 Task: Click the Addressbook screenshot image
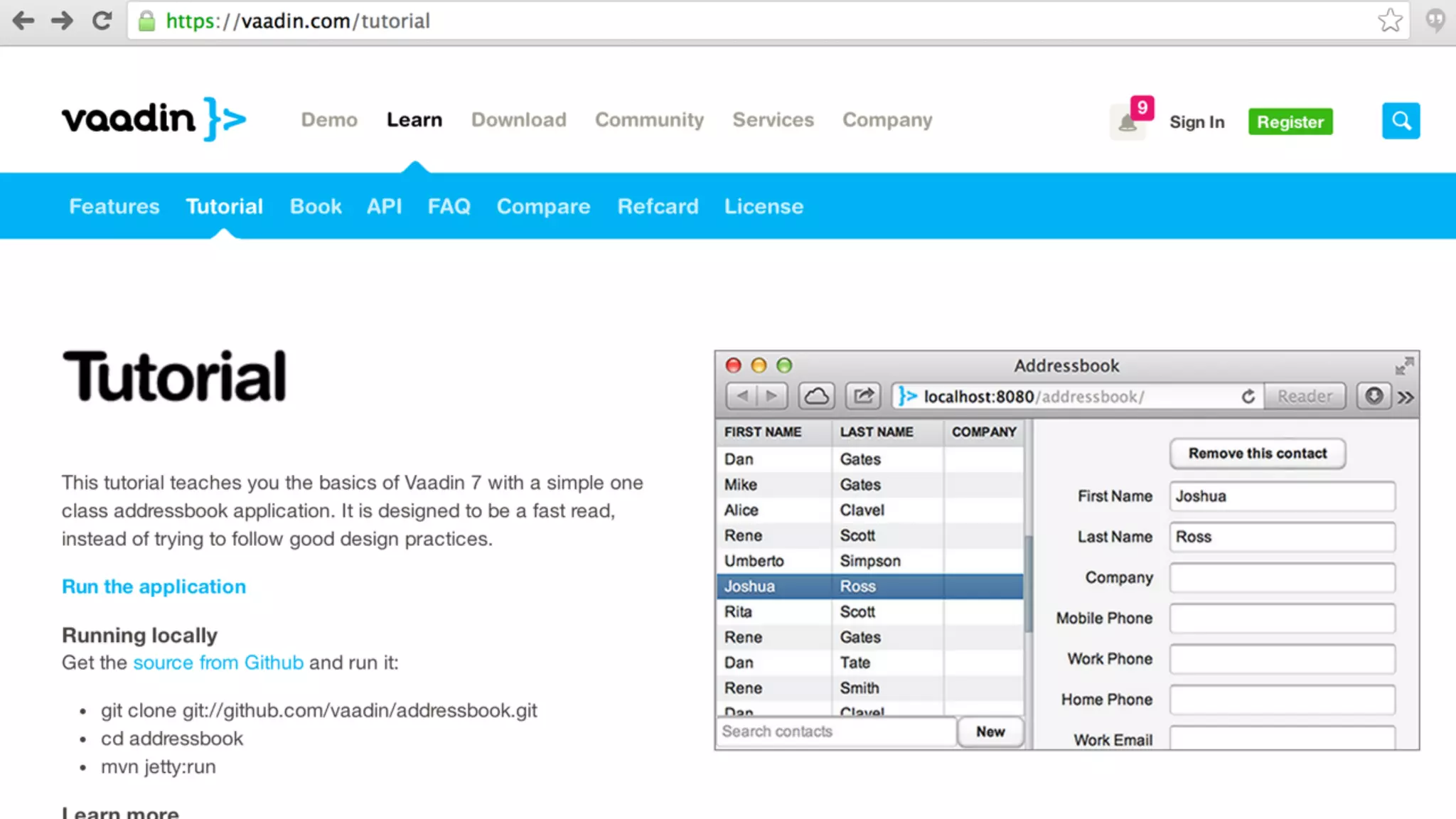click(1066, 550)
